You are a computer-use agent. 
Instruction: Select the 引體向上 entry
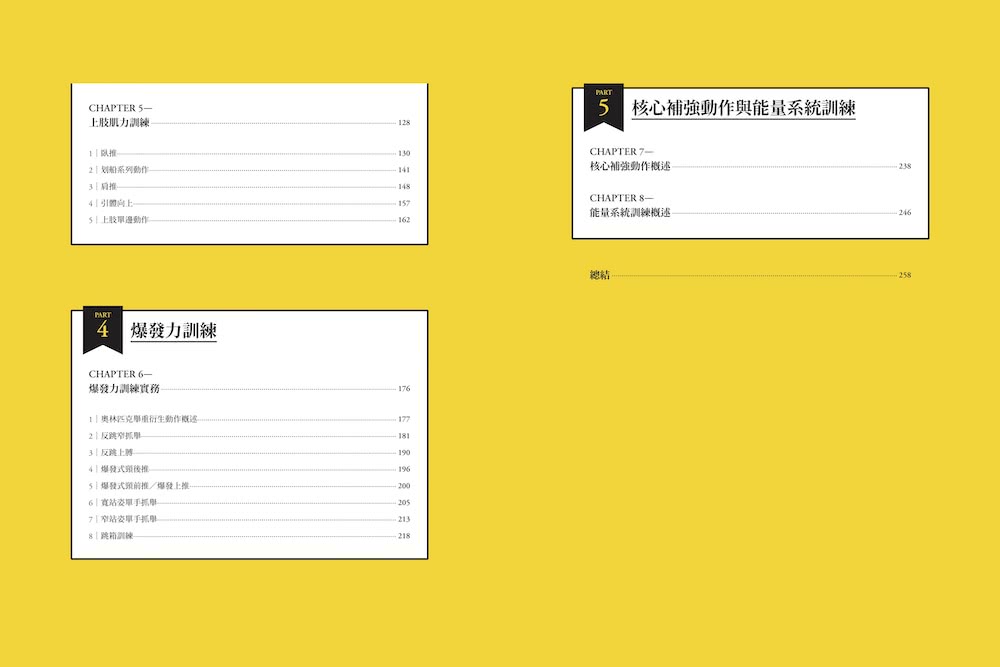116,203
